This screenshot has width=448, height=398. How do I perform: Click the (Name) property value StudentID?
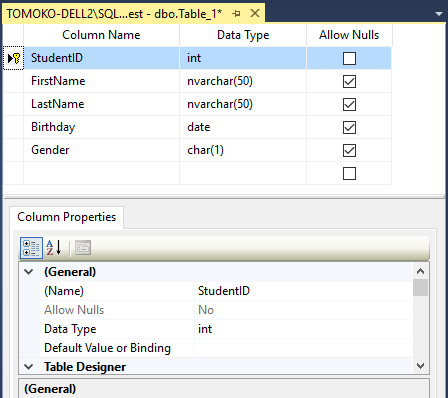click(303, 291)
